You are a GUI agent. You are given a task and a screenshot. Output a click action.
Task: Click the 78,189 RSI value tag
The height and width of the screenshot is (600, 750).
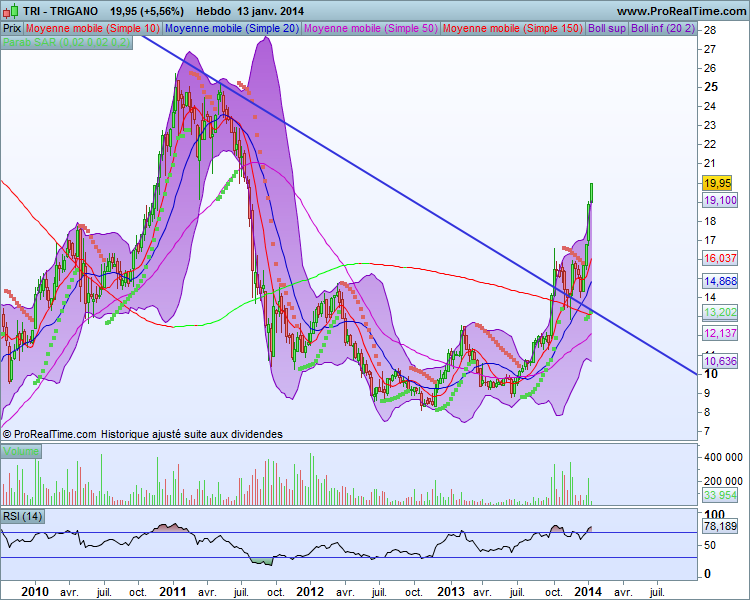coord(720,526)
